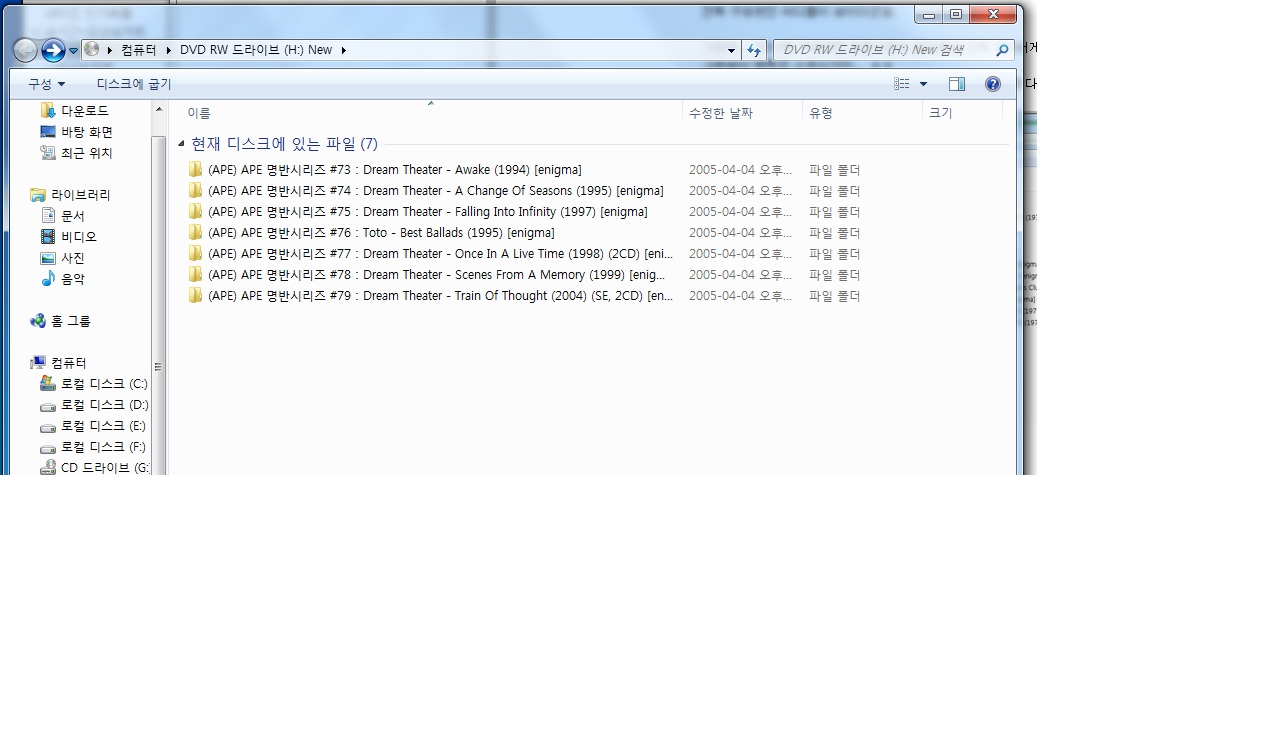Open CD 드라이브 (G:)

[x=94, y=468]
